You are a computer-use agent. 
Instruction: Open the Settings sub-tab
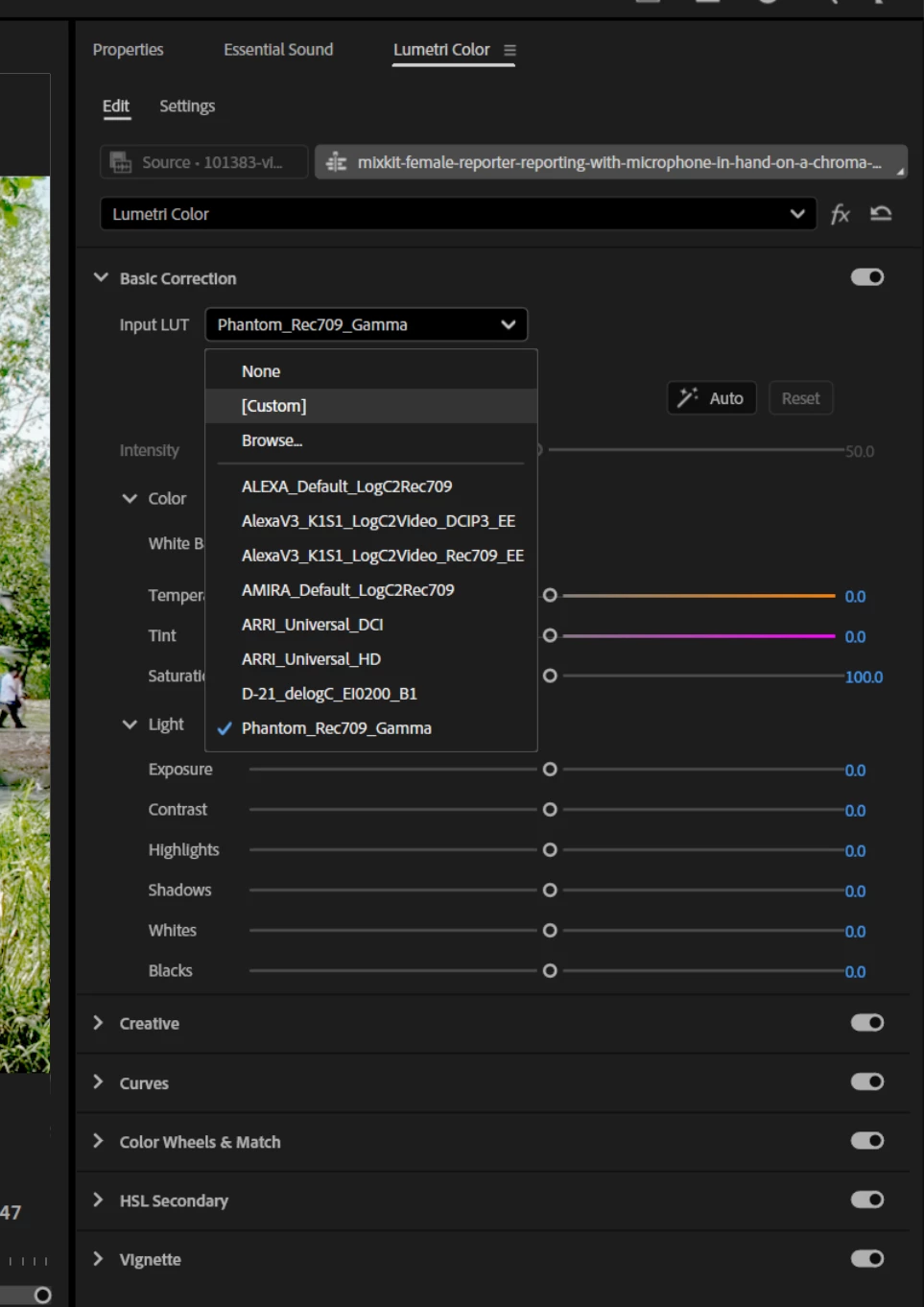coord(187,106)
